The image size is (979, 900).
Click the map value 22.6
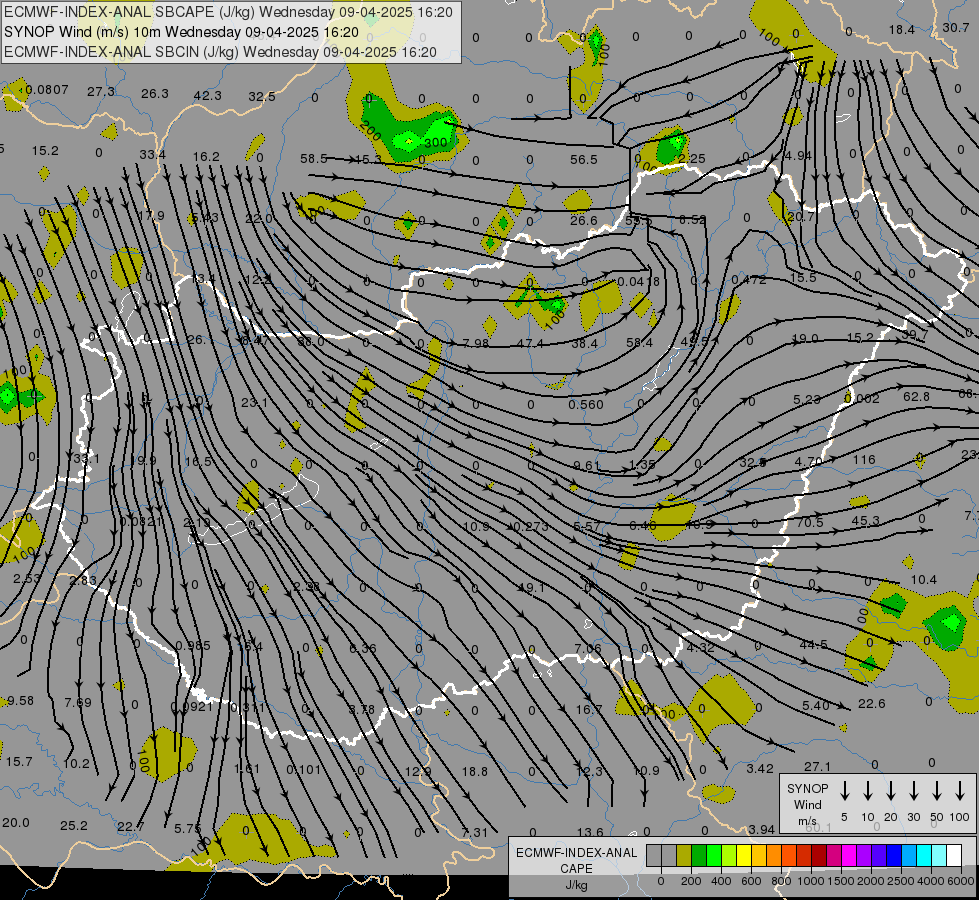[871, 704]
